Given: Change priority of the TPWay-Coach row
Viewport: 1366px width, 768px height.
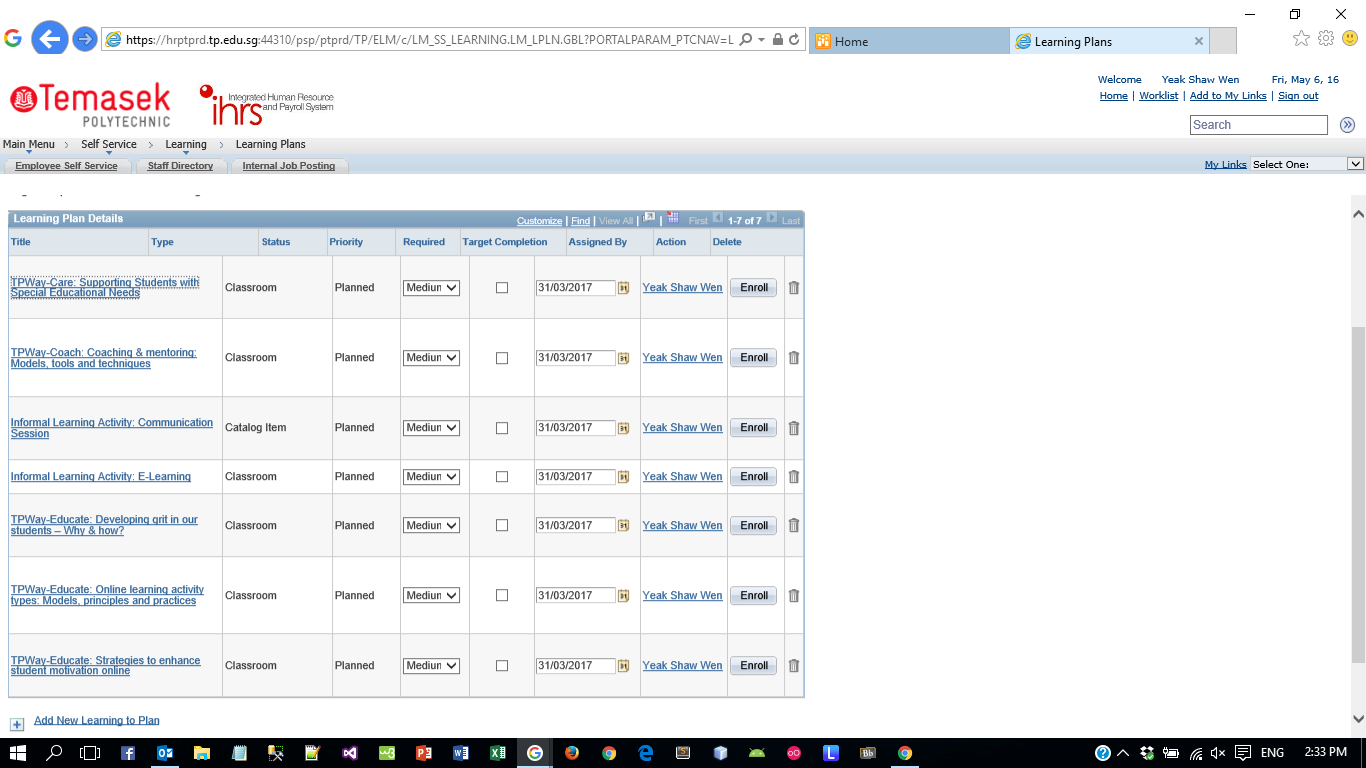Looking at the screenshot, I should (x=431, y=358).
